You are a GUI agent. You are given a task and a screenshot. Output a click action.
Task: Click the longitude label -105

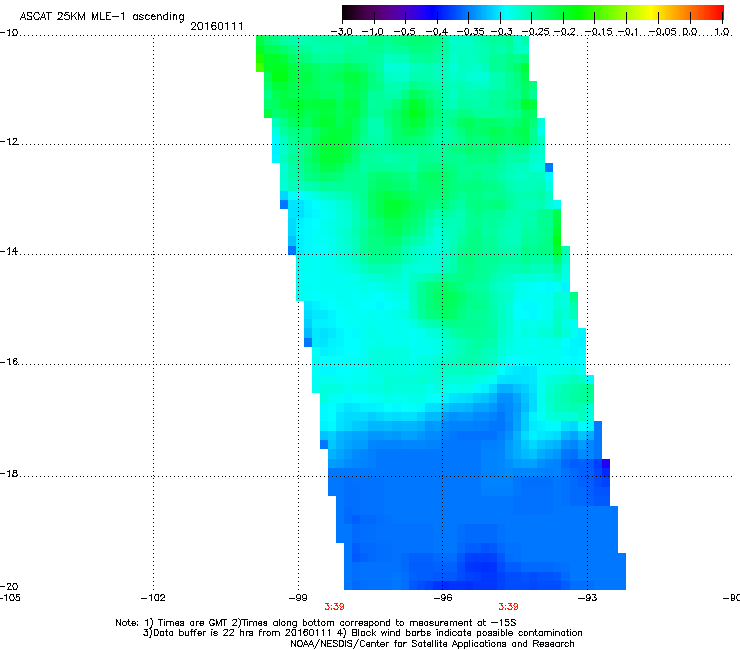click(x=10, y=598)
